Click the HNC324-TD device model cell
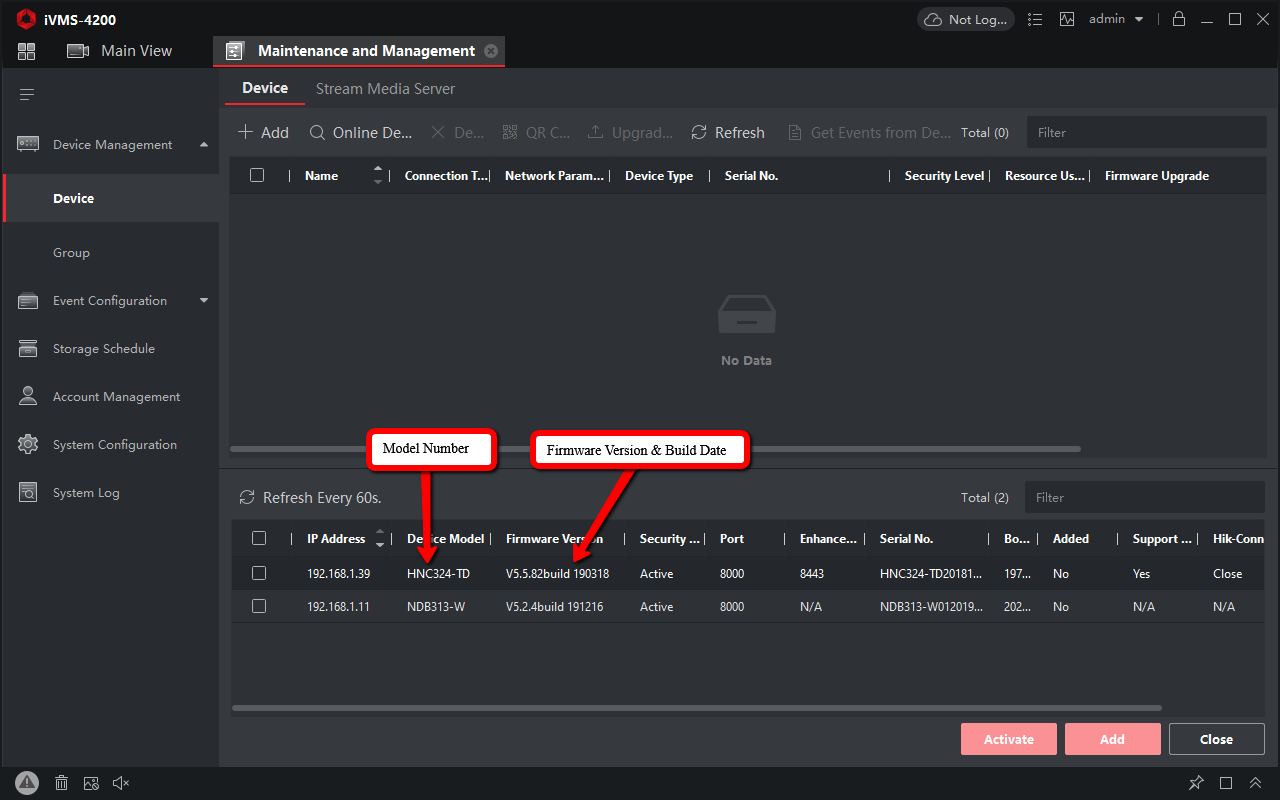This screenshot has height=800, width=1280. point(438,574)
